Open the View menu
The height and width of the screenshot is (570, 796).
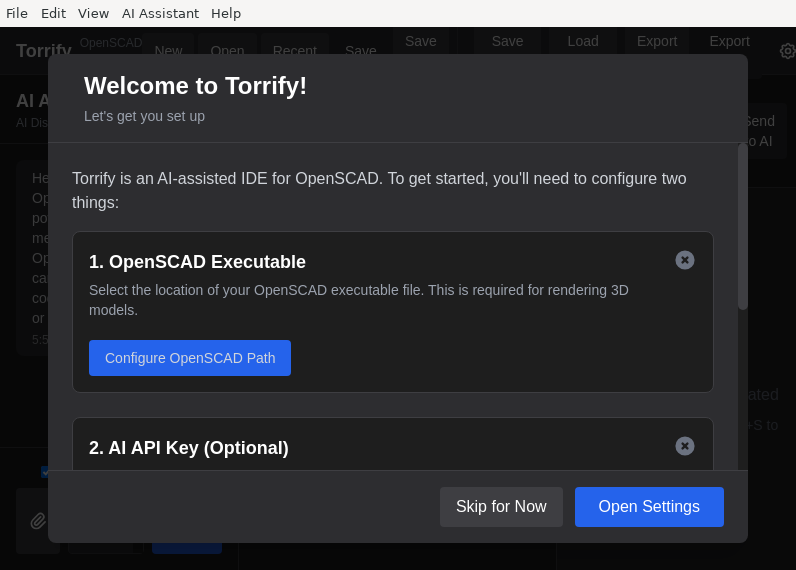93,13
